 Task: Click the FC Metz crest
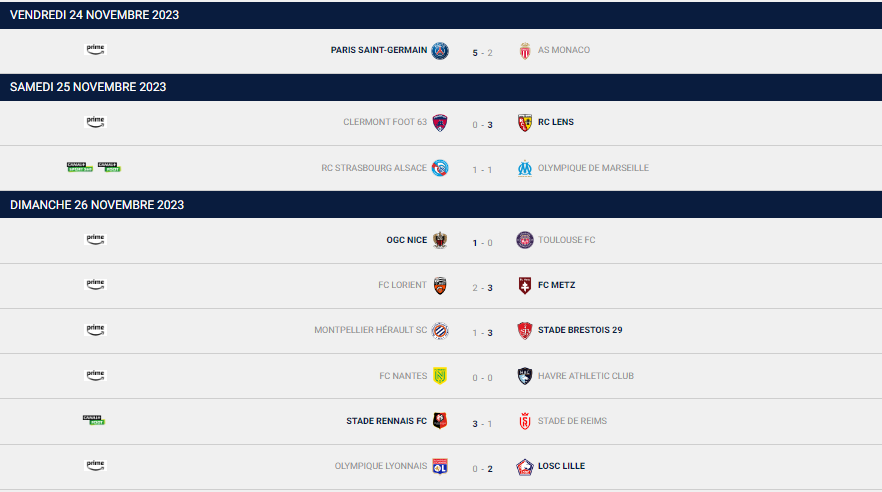(x=525, y=285)
